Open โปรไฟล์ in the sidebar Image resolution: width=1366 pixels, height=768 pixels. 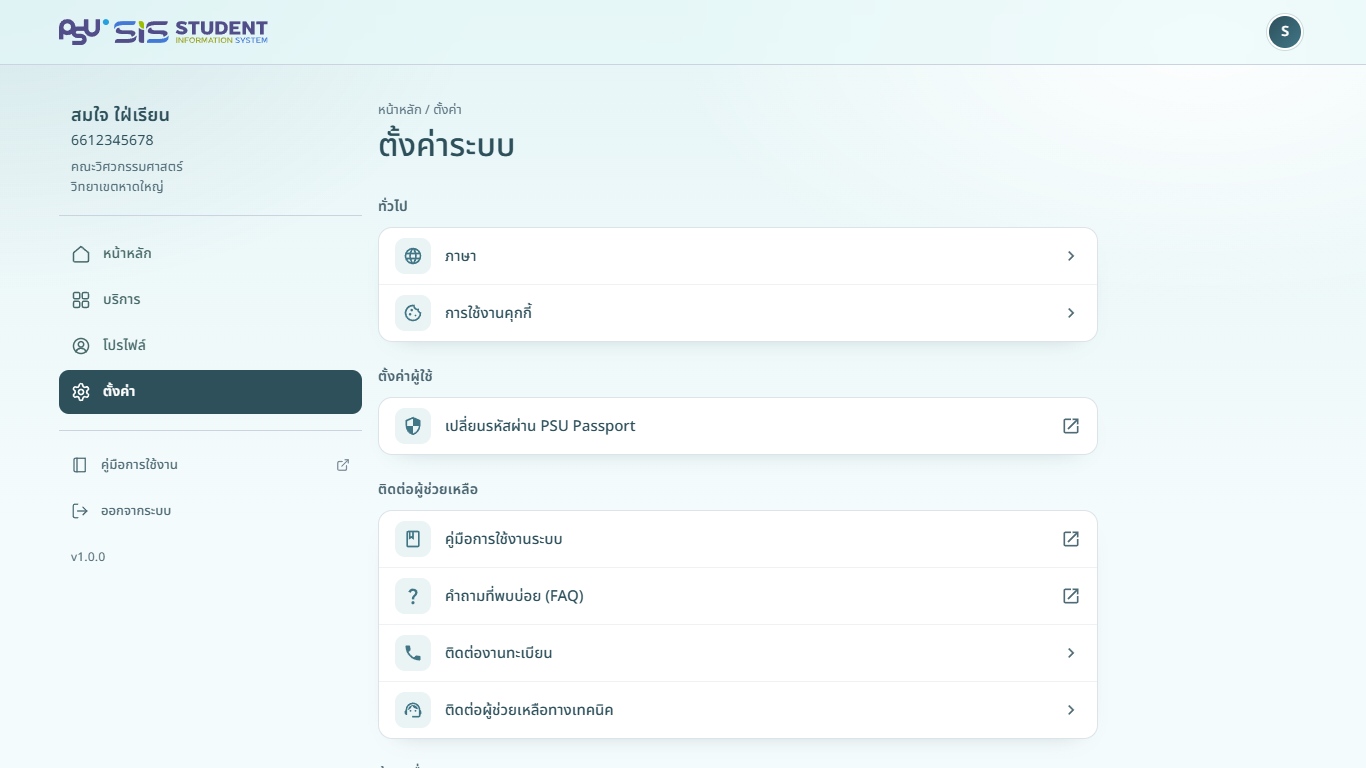(210, 346)
